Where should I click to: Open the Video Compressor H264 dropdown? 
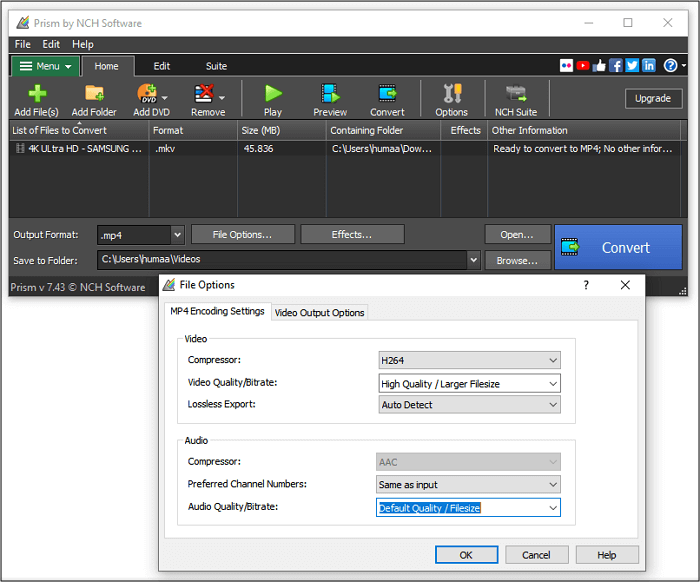pos(469,360)
